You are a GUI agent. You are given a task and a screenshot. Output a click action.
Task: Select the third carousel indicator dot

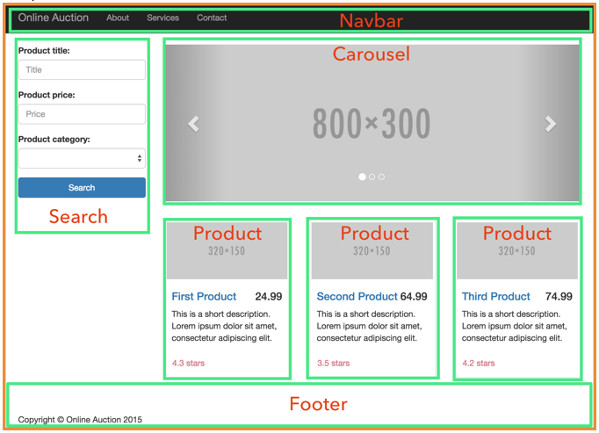tap(381, 177)
